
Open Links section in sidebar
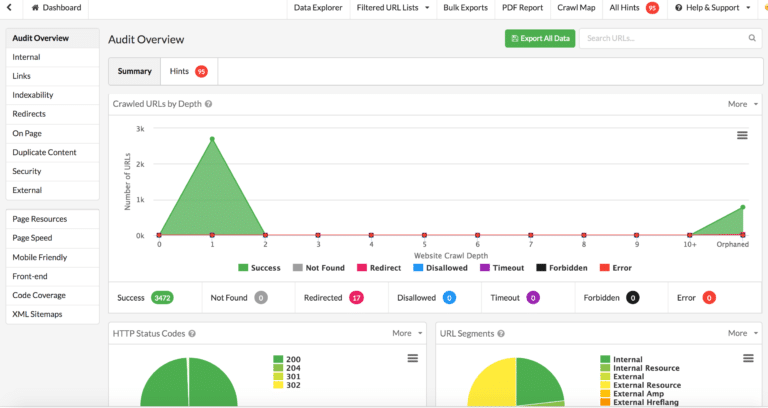pos(52,76)
